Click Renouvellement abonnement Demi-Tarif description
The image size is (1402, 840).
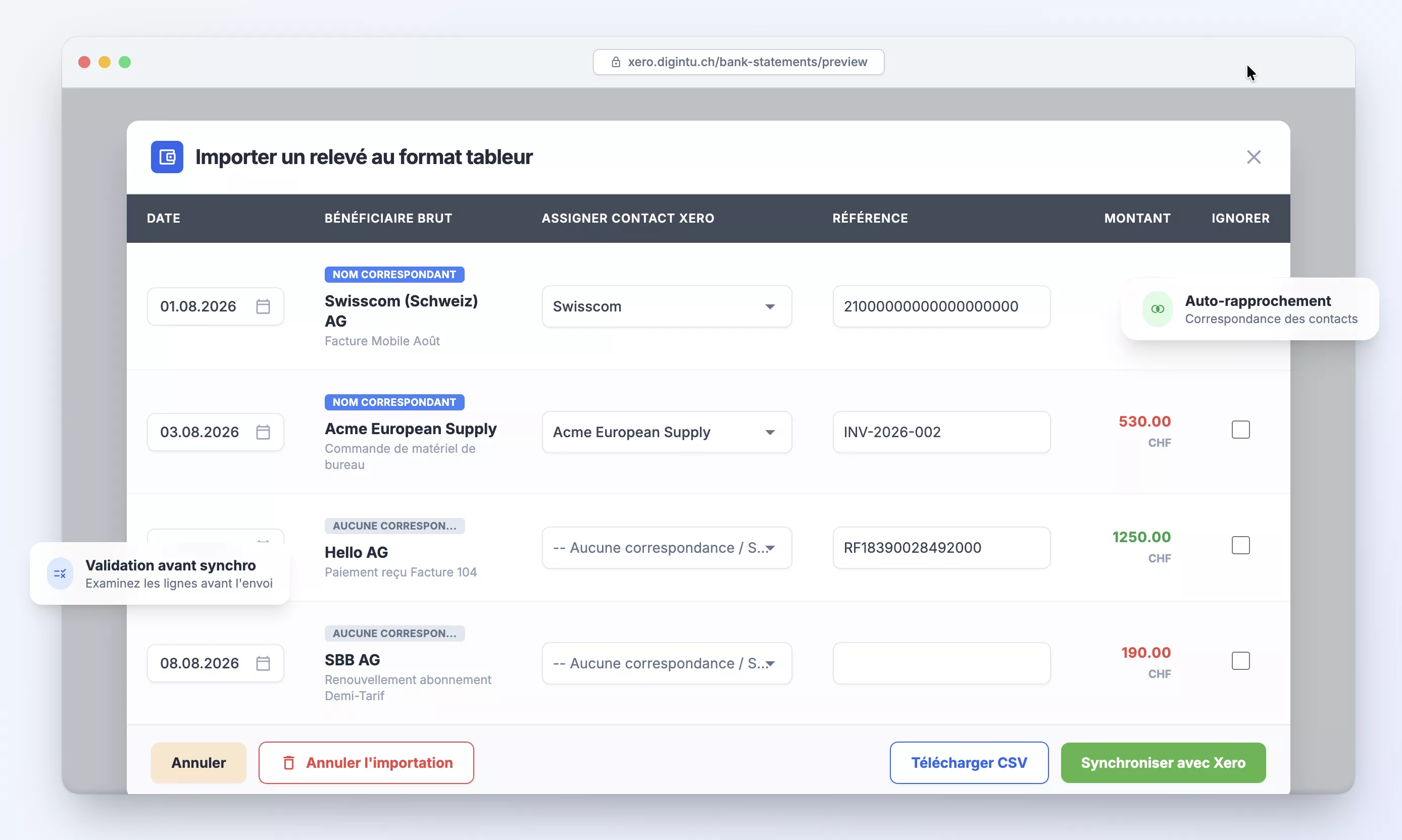coord(408,687)
